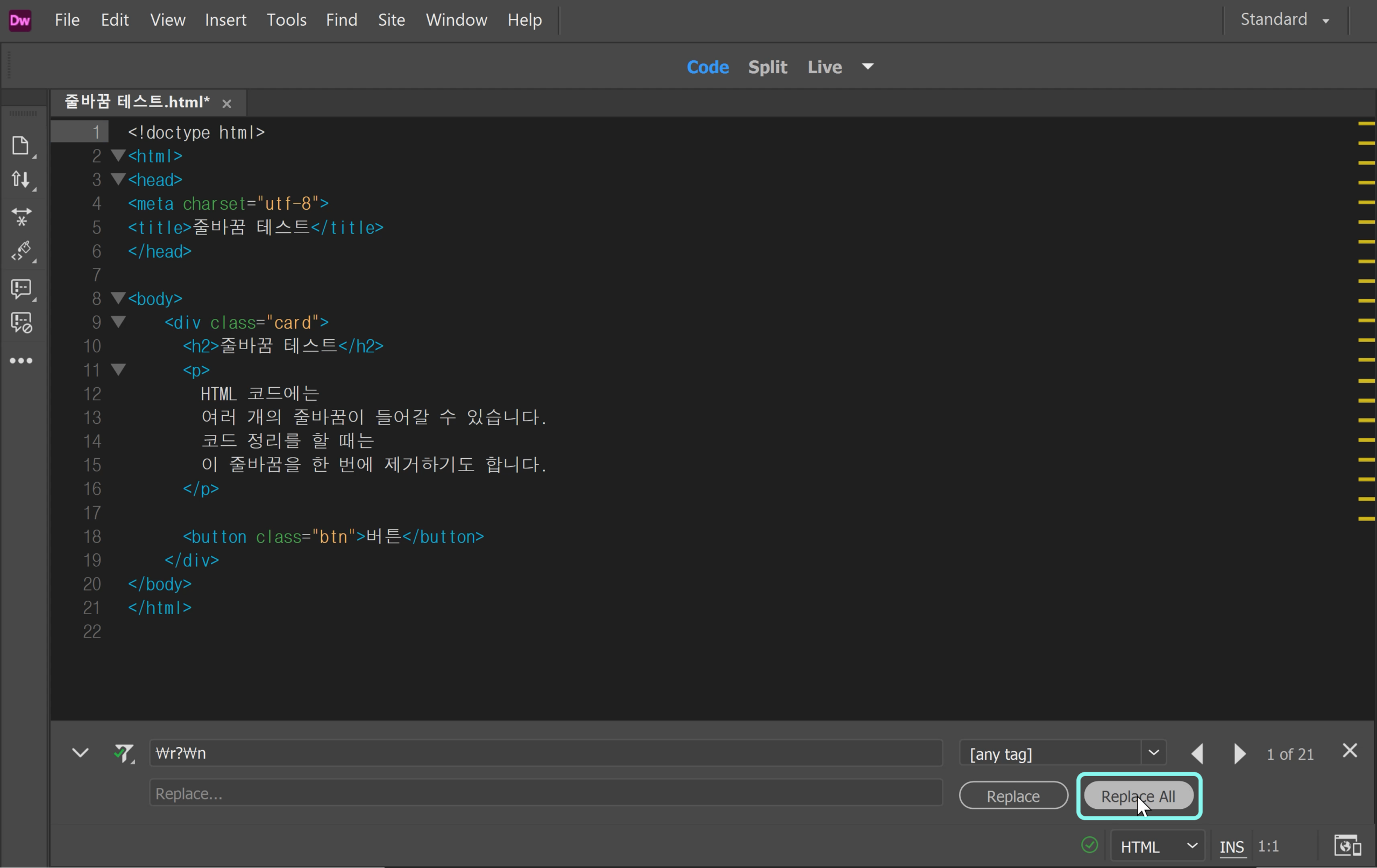Switch document to Live view
This screenshot has height=868, width=1377.
point(824,67)
